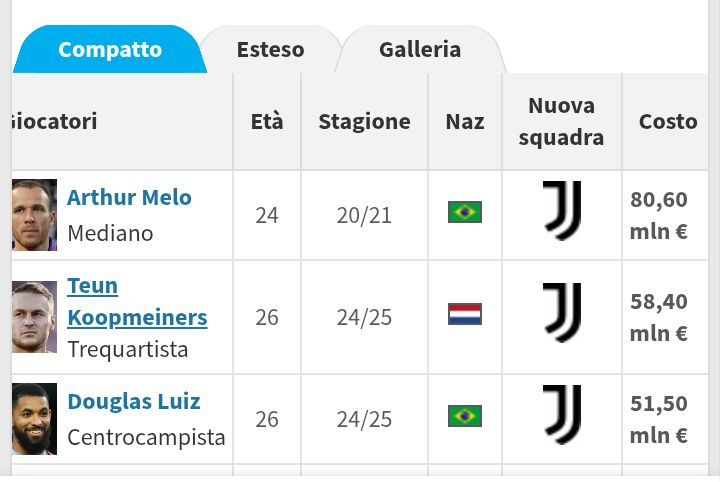Image resolution: width=720 pixels, height=482 pixels.
Task: Open Douglas Luiz's player photo
Action: (34, 419)
